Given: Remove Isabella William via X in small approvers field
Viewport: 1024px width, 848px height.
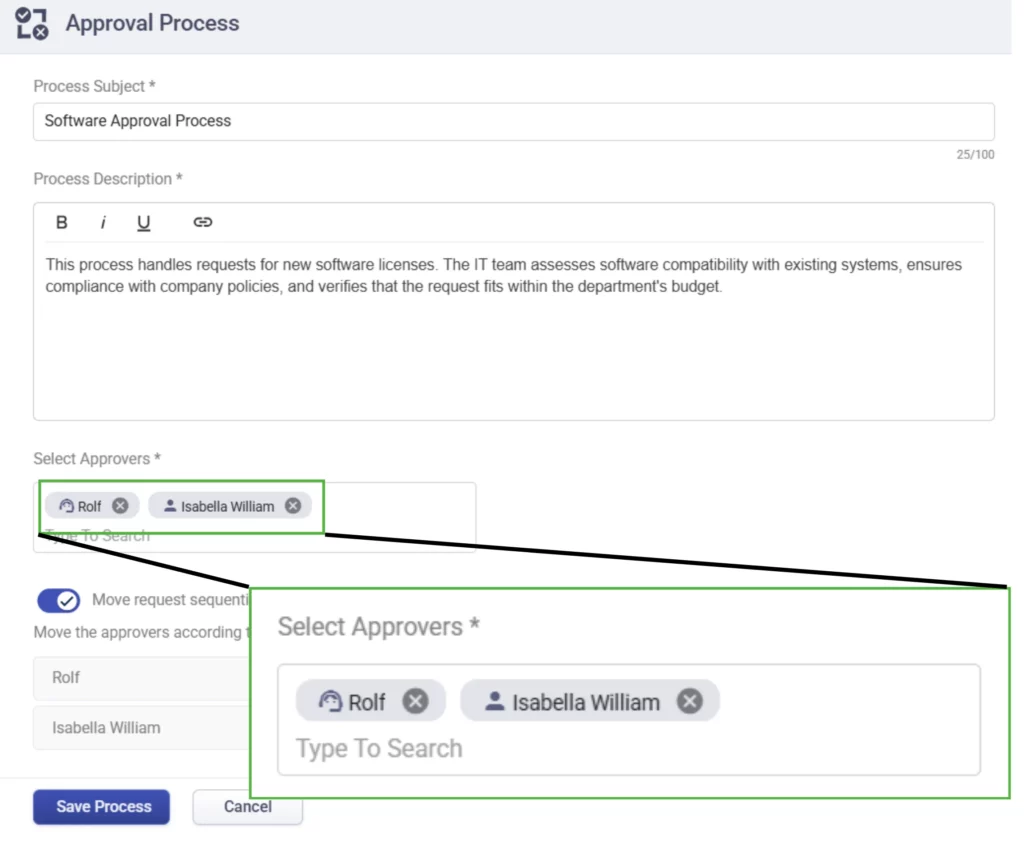Looking at the screenshot, I should [x=293, y=506].
